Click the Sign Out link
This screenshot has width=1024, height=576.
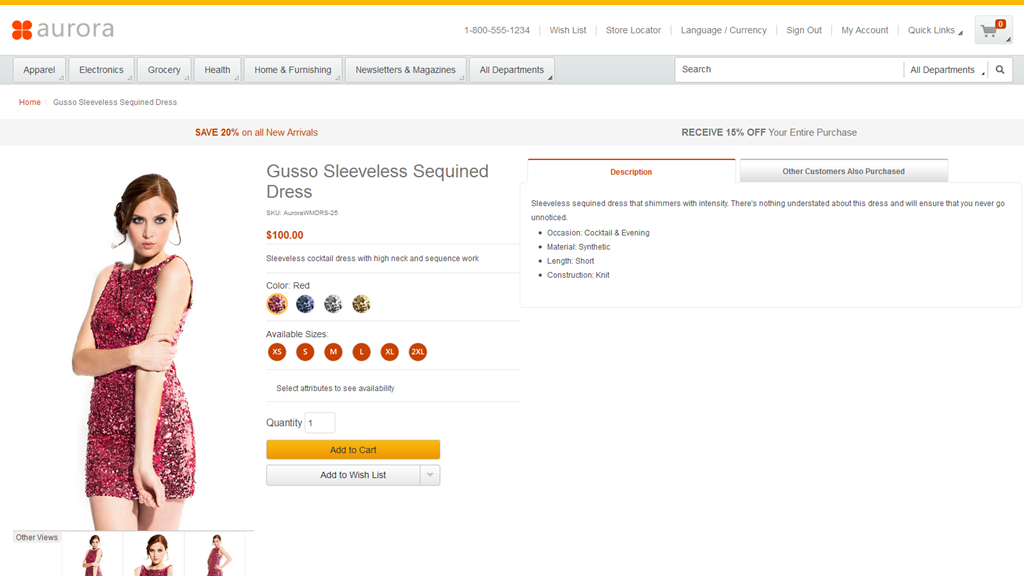(x=804, y=30)
